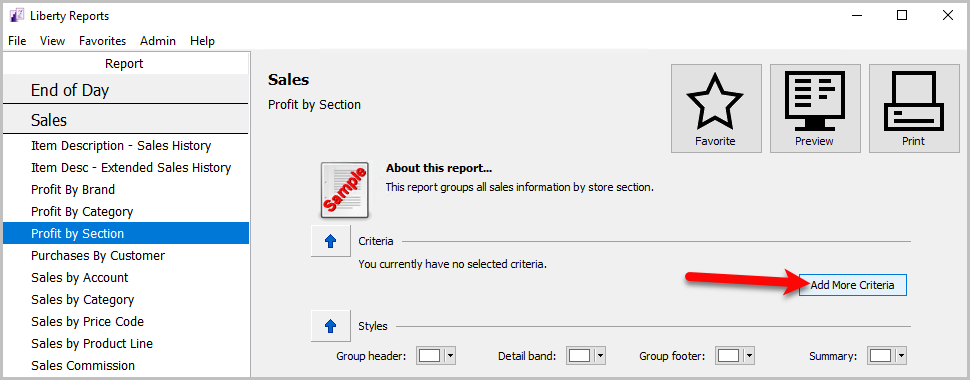
Task: Click the Report panel header
Action: (x=126, y=64)
